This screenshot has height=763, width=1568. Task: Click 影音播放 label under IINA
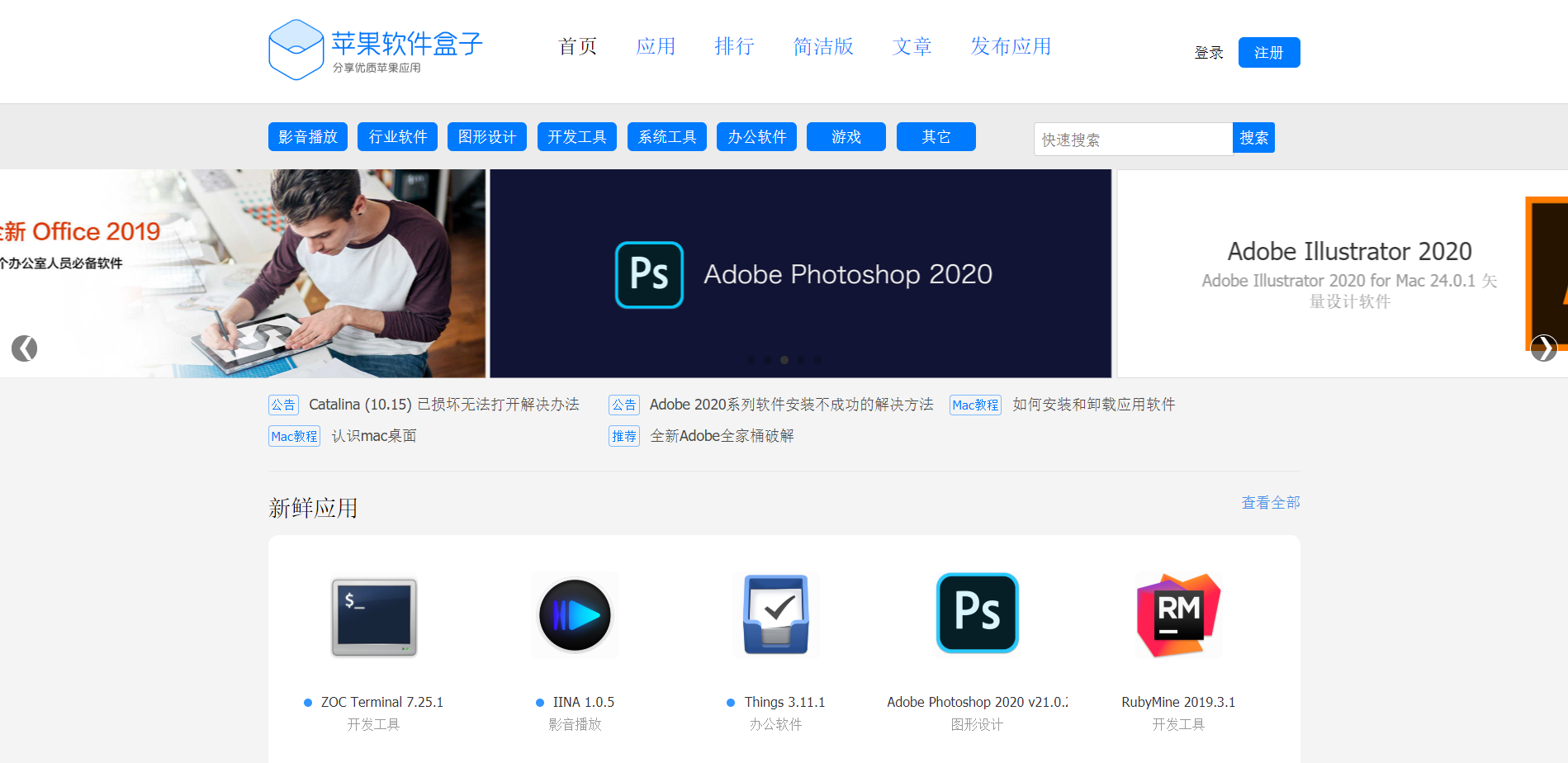tap(576, 724)
